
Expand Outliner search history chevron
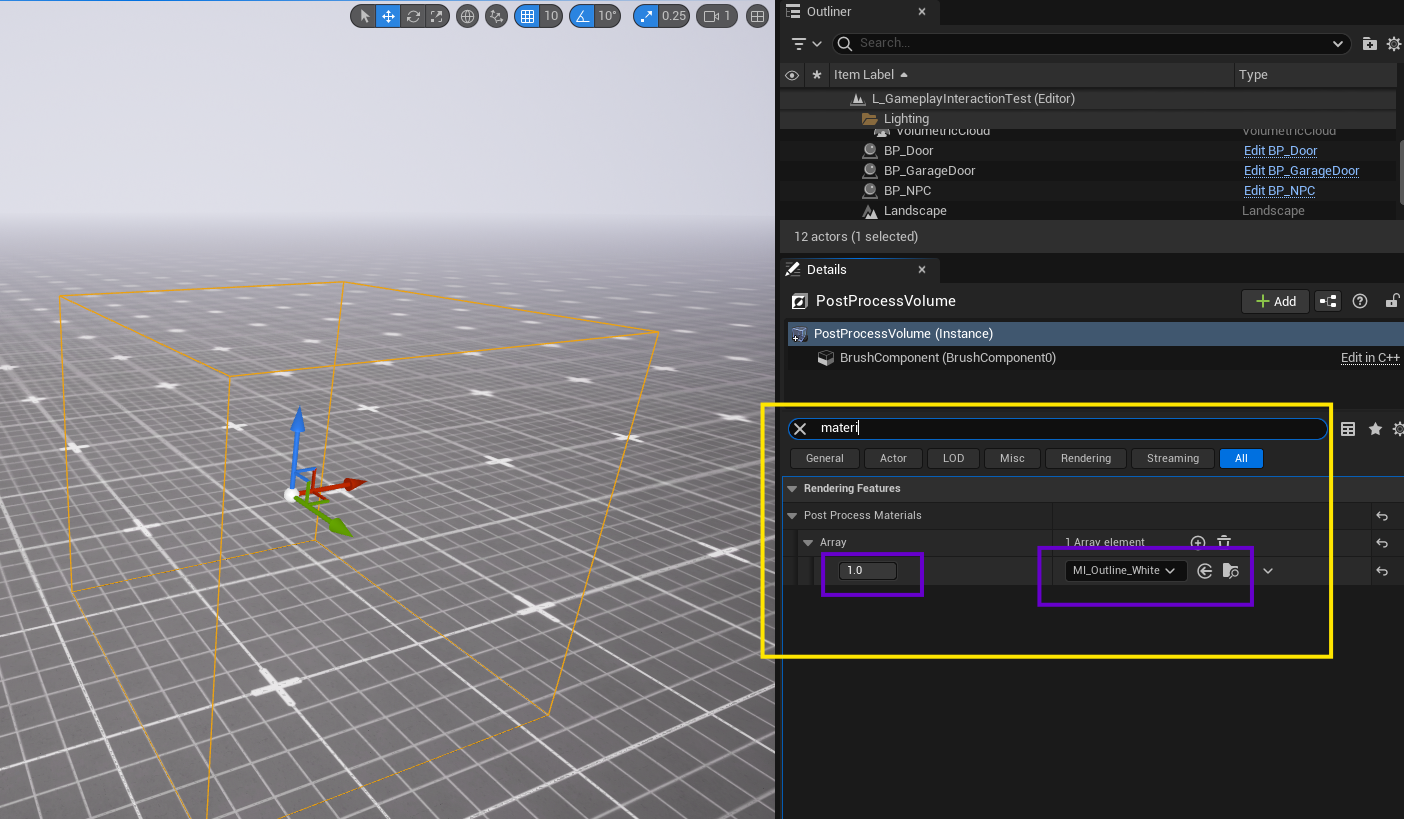1339,44
